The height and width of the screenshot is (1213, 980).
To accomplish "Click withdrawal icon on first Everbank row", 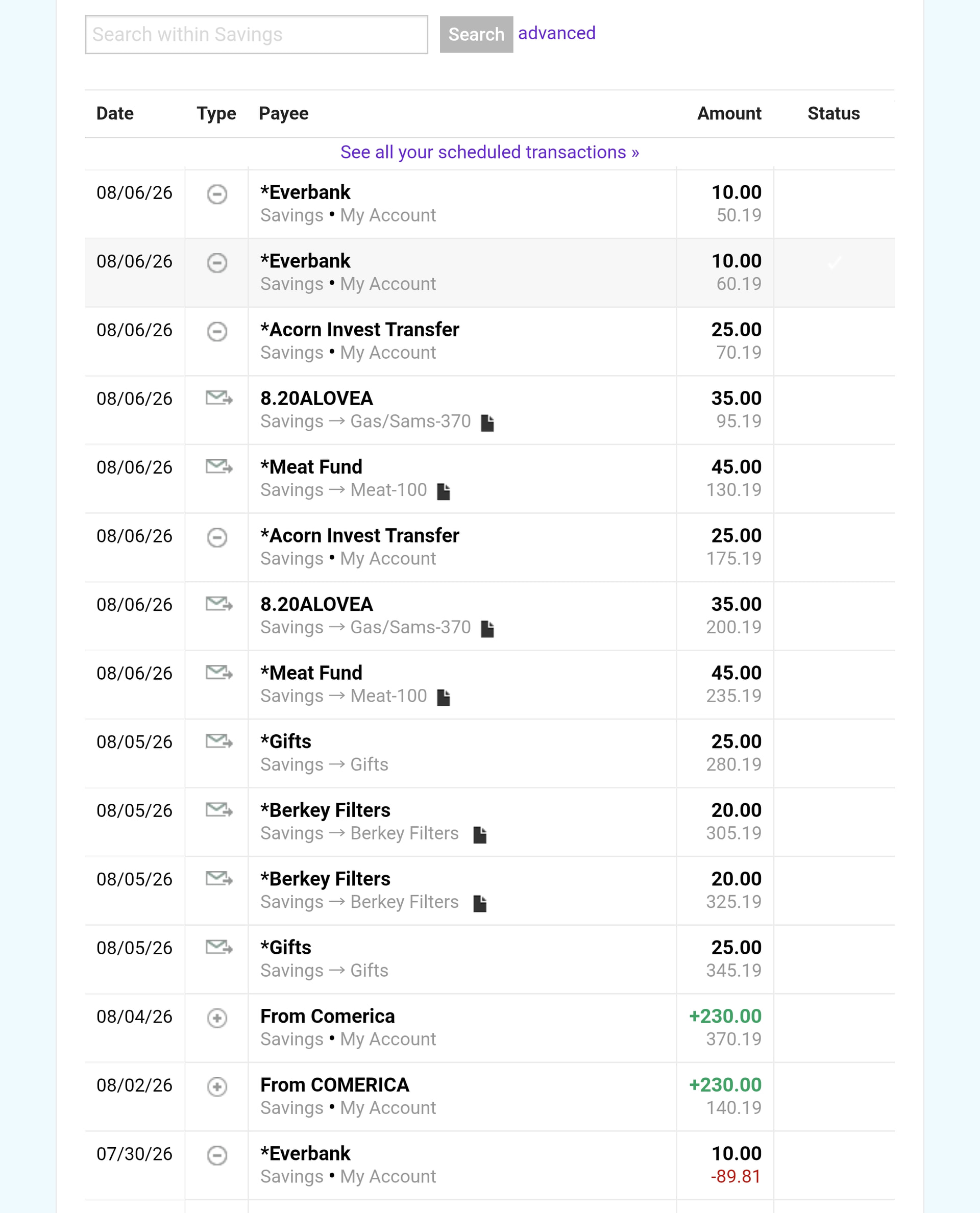I will [x=217, y=193].
